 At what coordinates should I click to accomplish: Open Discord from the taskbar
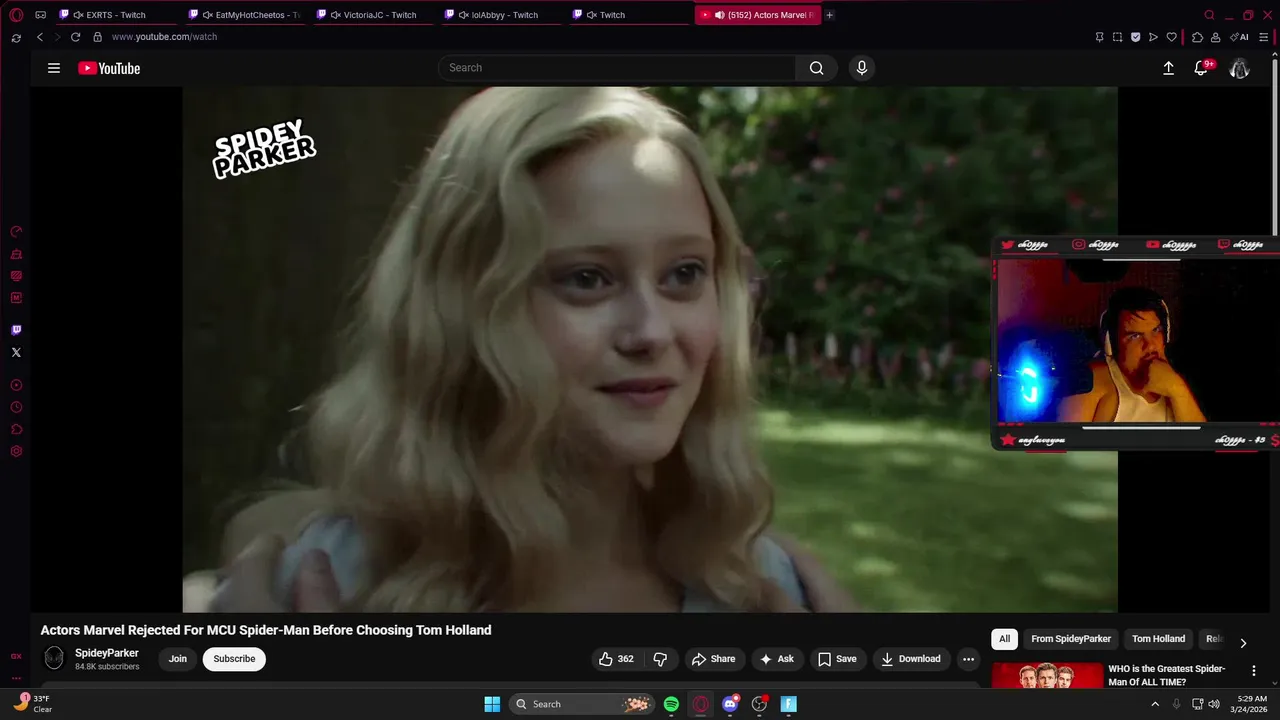pos(731,704)
